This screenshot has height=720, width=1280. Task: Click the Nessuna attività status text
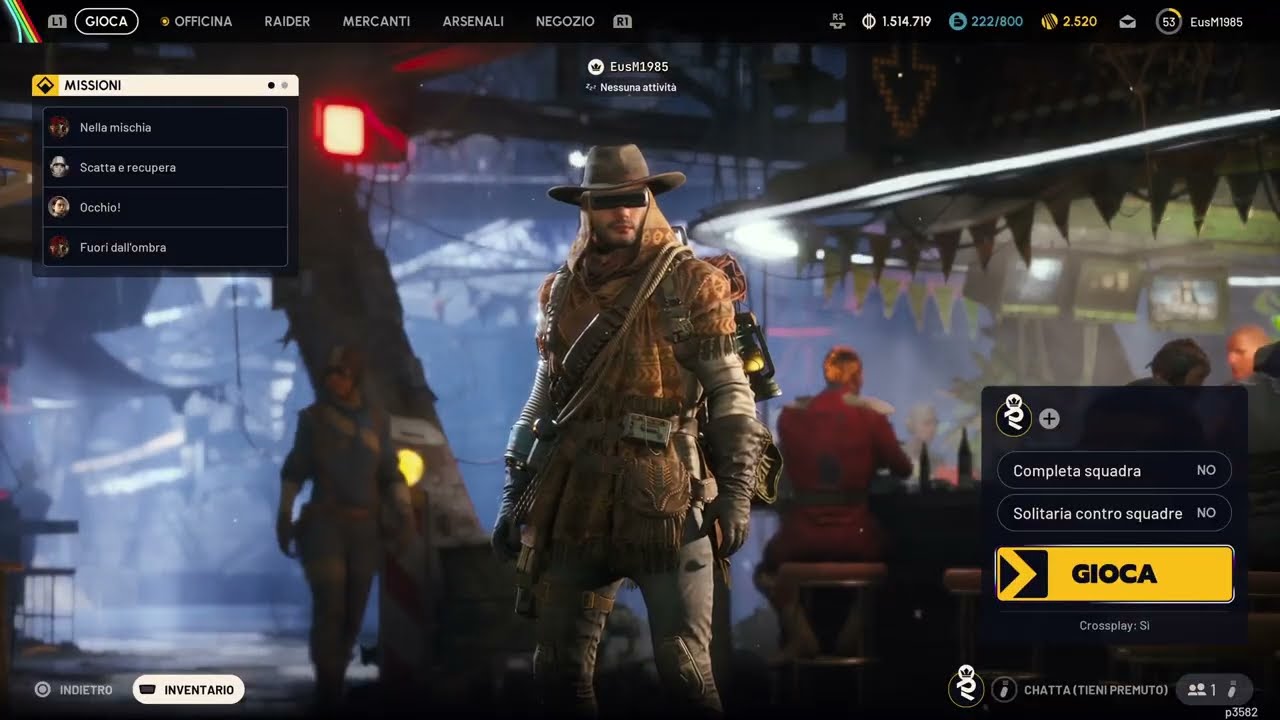(x=638, y=87)
